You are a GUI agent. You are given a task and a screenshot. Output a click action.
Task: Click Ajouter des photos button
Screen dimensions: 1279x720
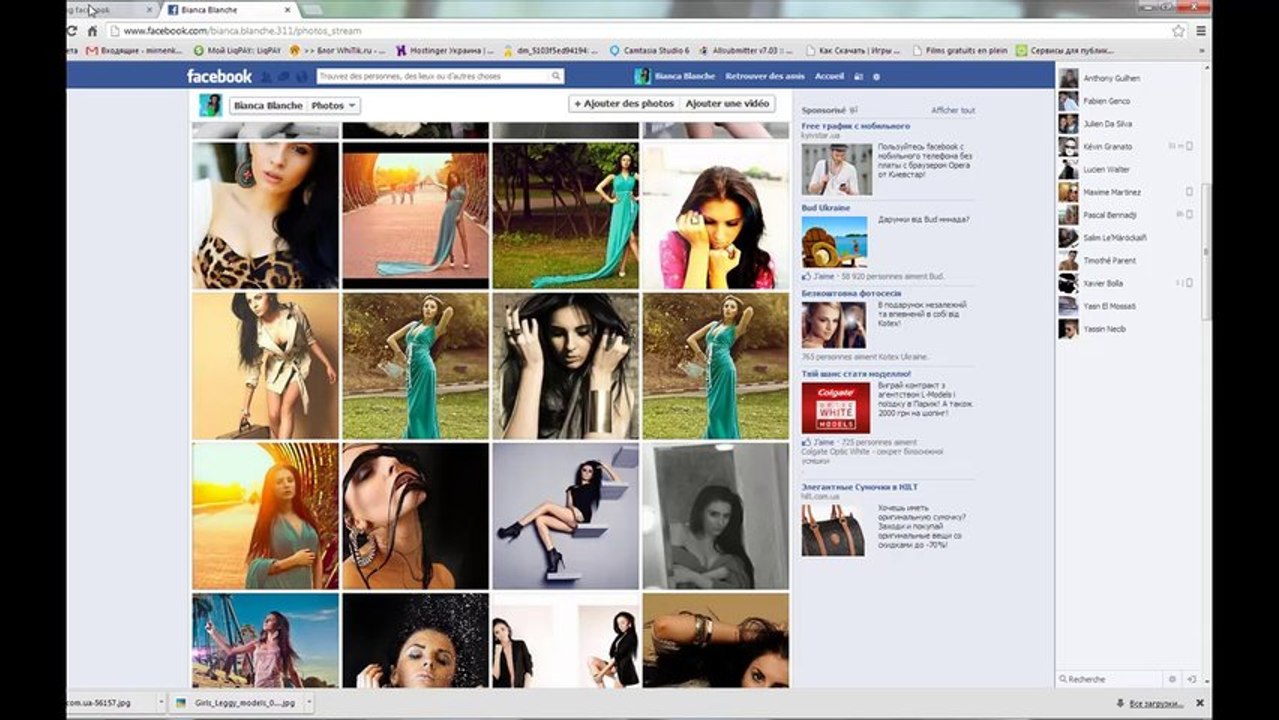click(x=624, y=103)
